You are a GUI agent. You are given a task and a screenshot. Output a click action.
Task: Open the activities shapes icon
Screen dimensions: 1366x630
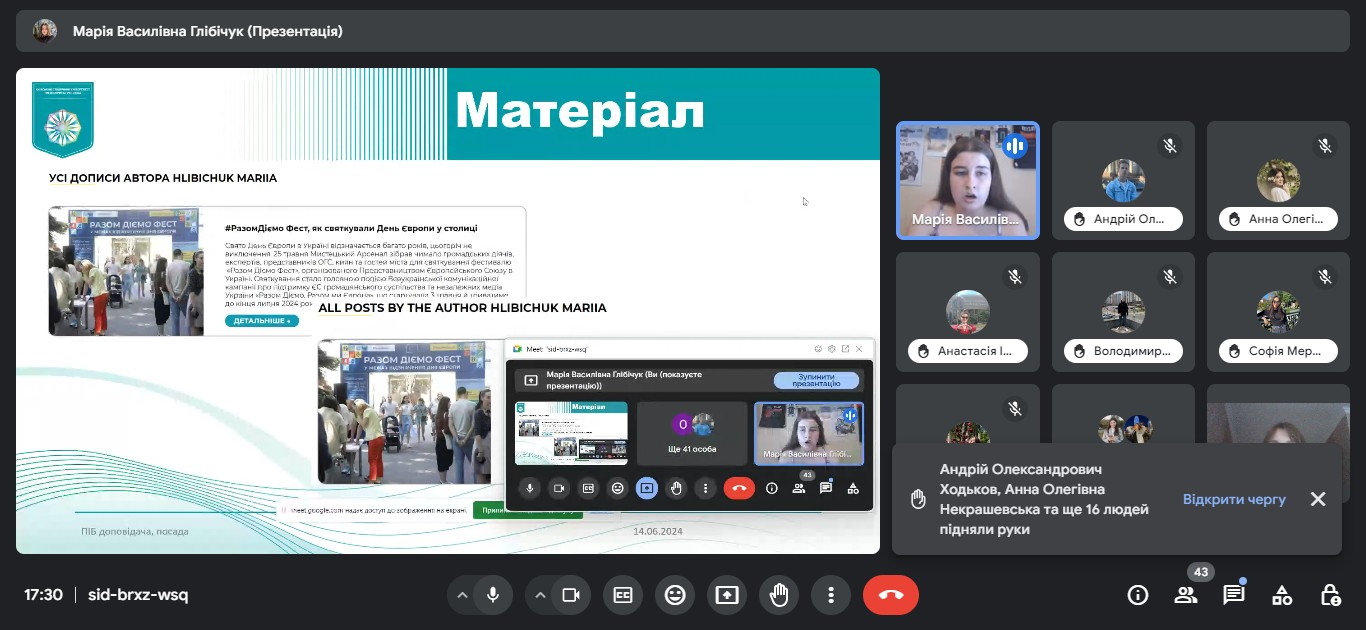1282,595
